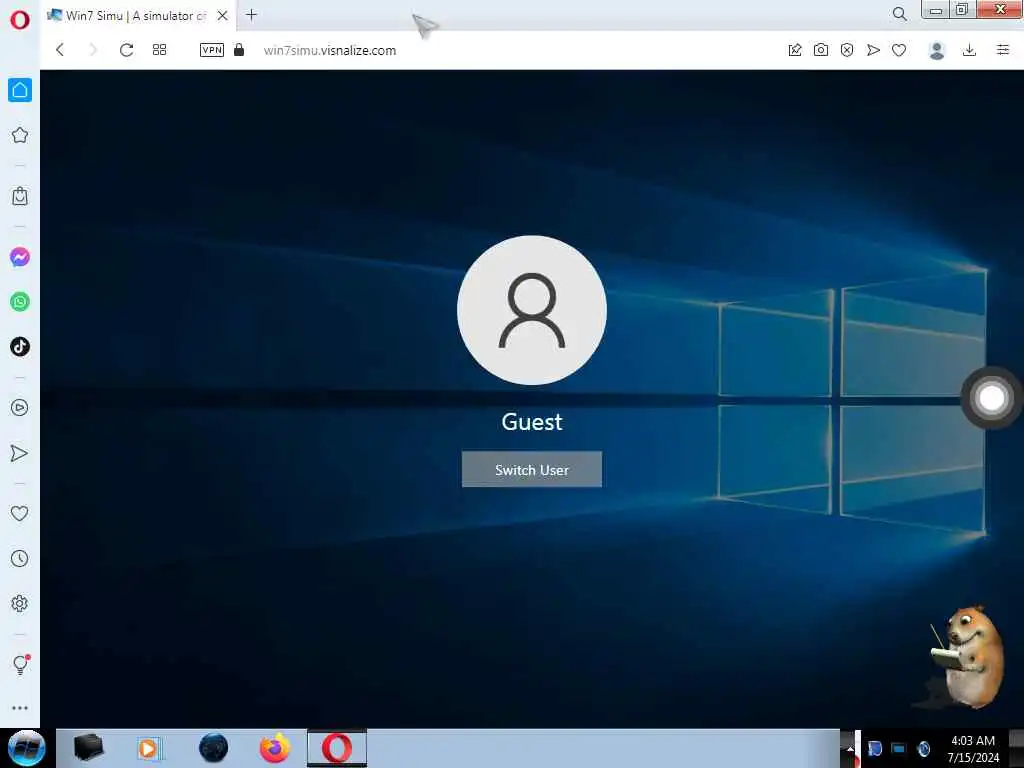
Task: Open WhatsApp in the sidebar
Action: pyautogui.click(x=20, y=302)
